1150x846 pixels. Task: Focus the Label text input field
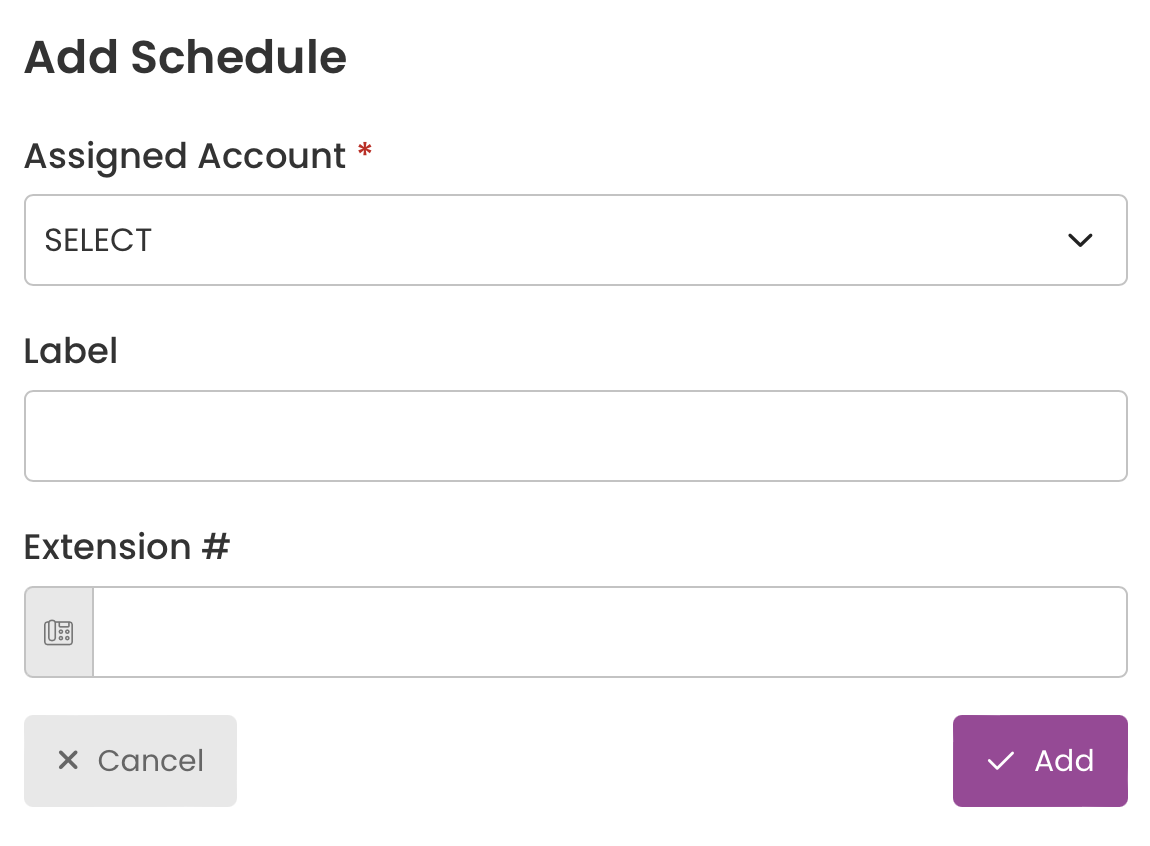click(576, 436)
